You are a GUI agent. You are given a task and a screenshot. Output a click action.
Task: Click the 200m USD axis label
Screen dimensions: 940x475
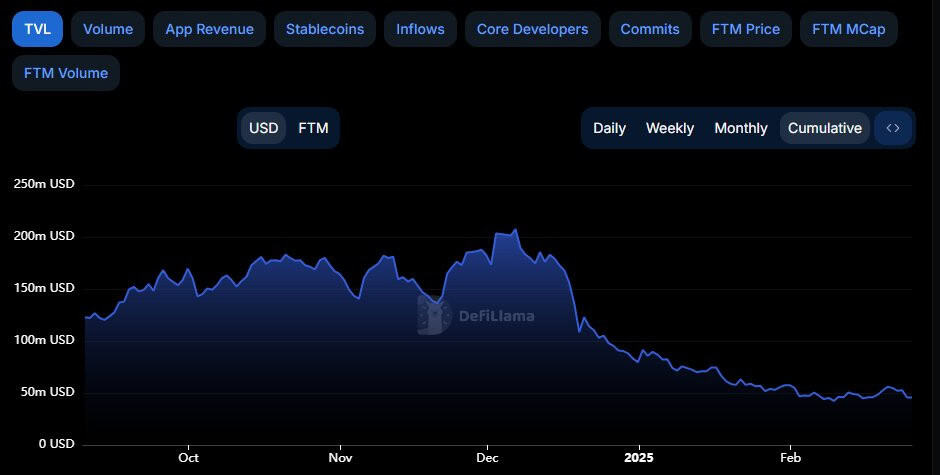click(x=44, y=236)
